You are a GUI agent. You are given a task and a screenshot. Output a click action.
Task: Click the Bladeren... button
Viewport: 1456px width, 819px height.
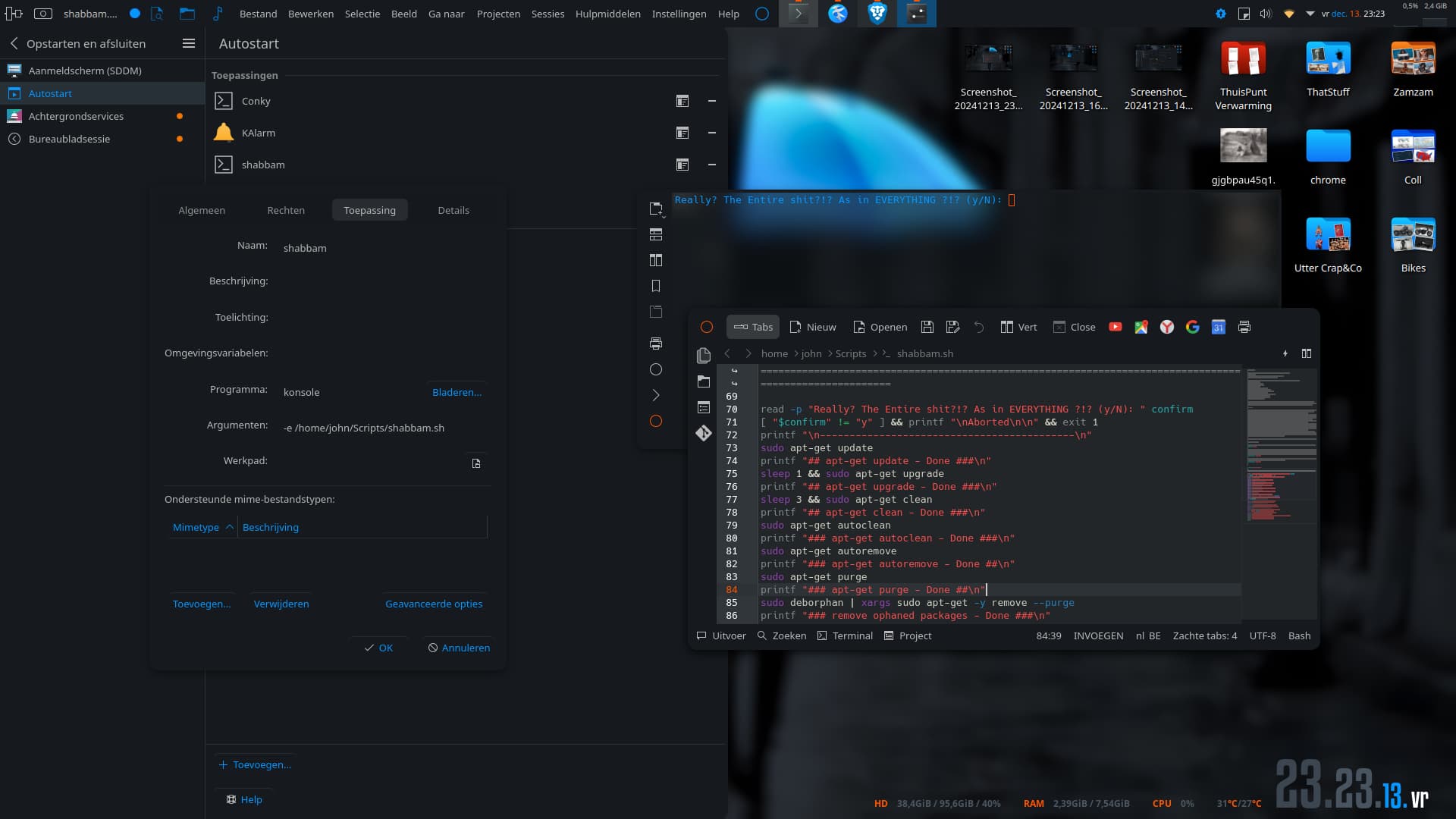click(457, 392)
